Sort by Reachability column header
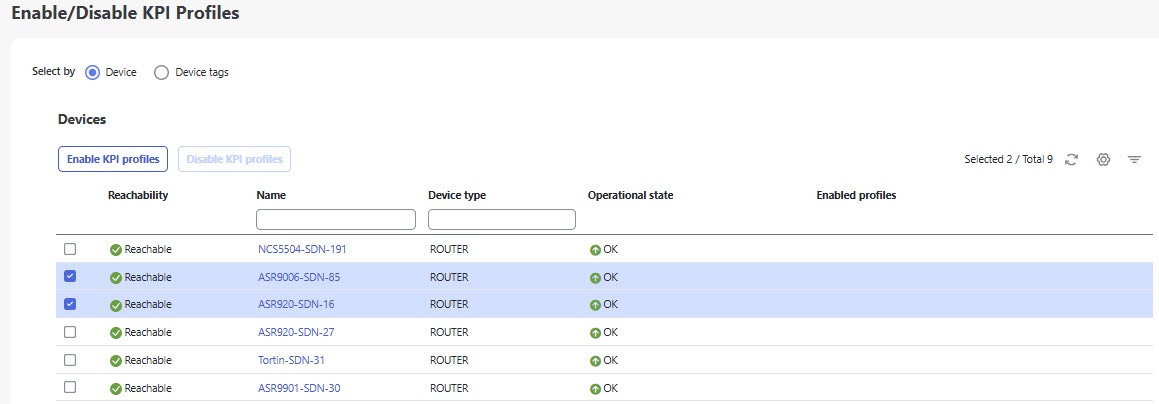Screen dimensions: 1159x404 click(x=138, y=196)
